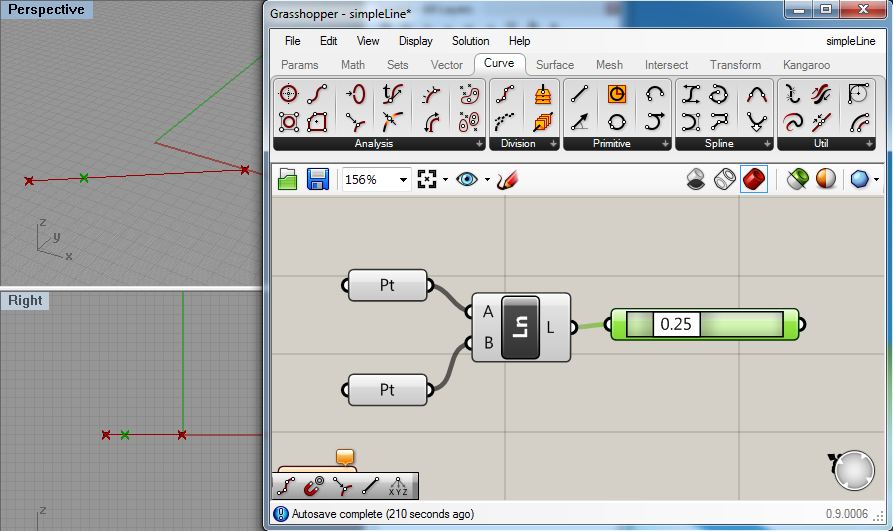
Task: Click the Sketch pencil icon in canvas toolbar
Action: [506, 180]
